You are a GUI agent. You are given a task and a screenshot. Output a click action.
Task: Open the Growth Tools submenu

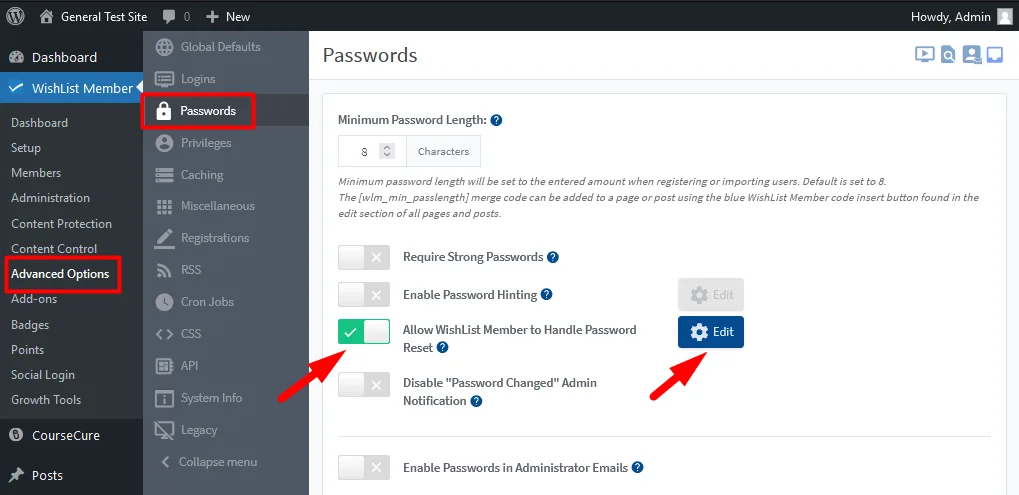[x=46, y=400]
